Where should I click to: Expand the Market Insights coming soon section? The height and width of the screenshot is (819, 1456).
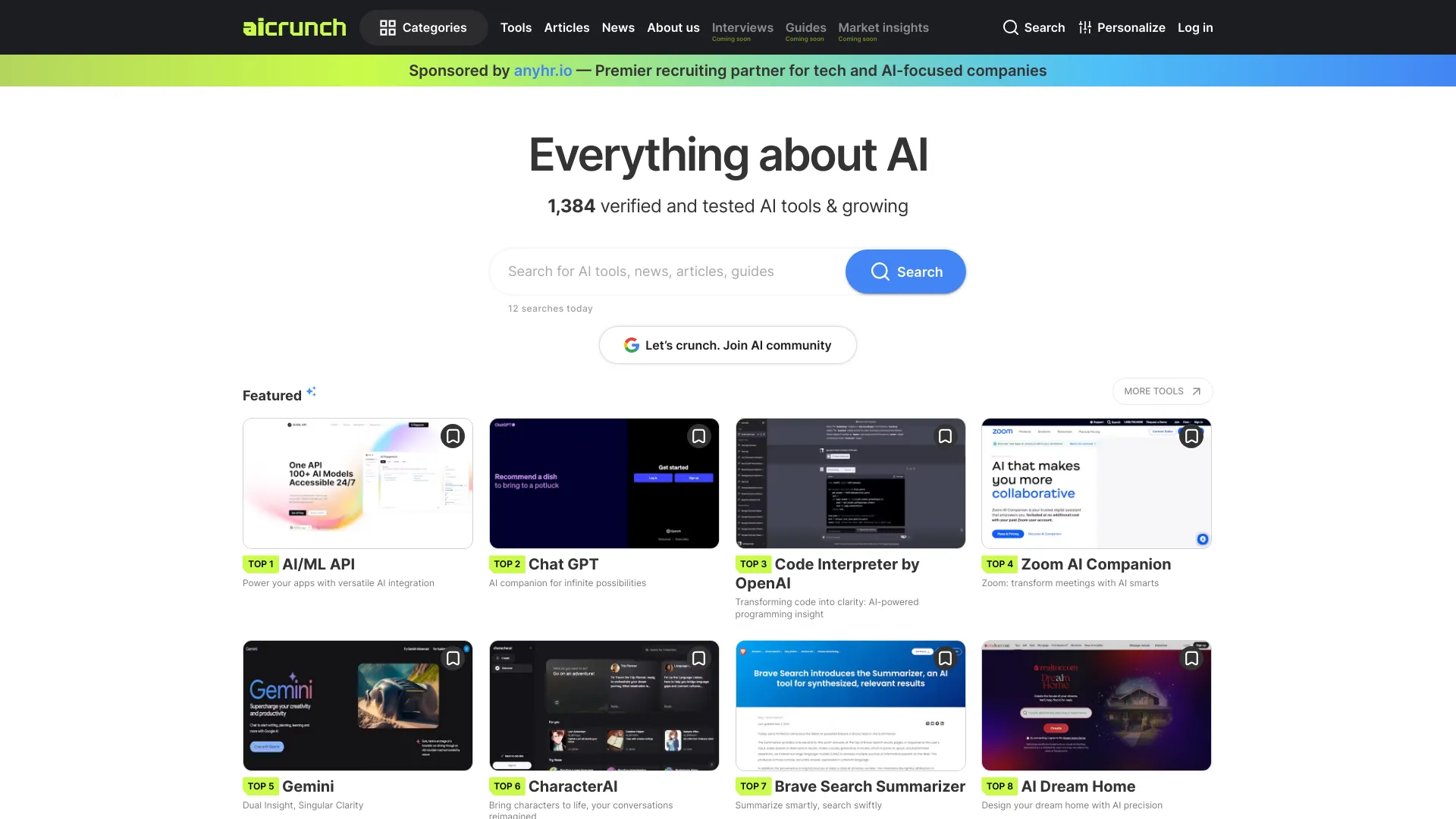[883, 27]
